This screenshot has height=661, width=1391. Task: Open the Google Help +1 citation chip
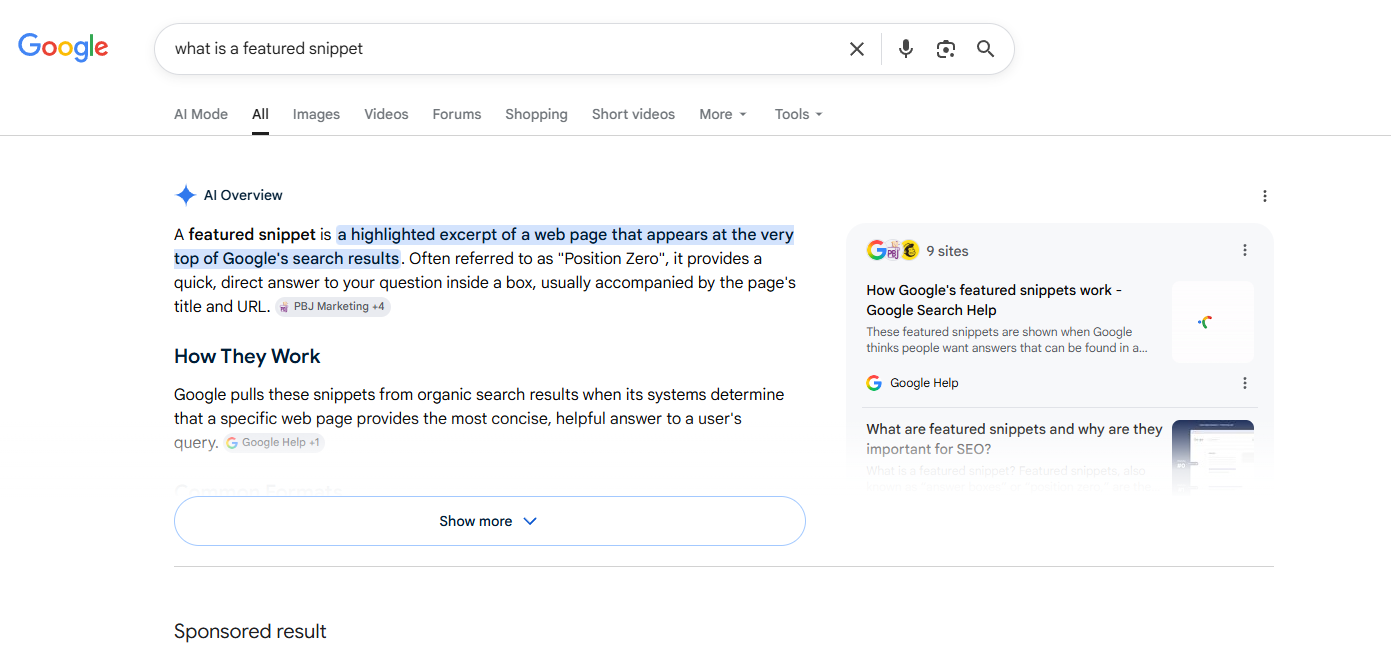click(x=274, y=442)
